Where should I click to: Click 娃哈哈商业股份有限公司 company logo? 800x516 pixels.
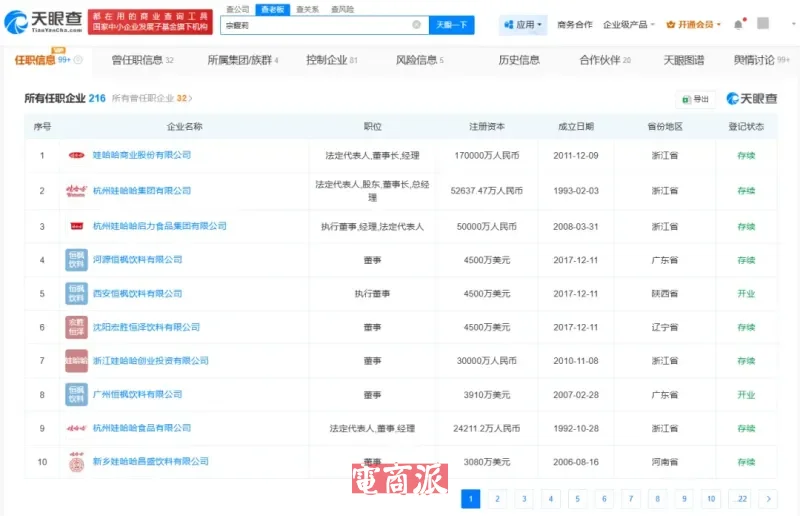[77, 155]
